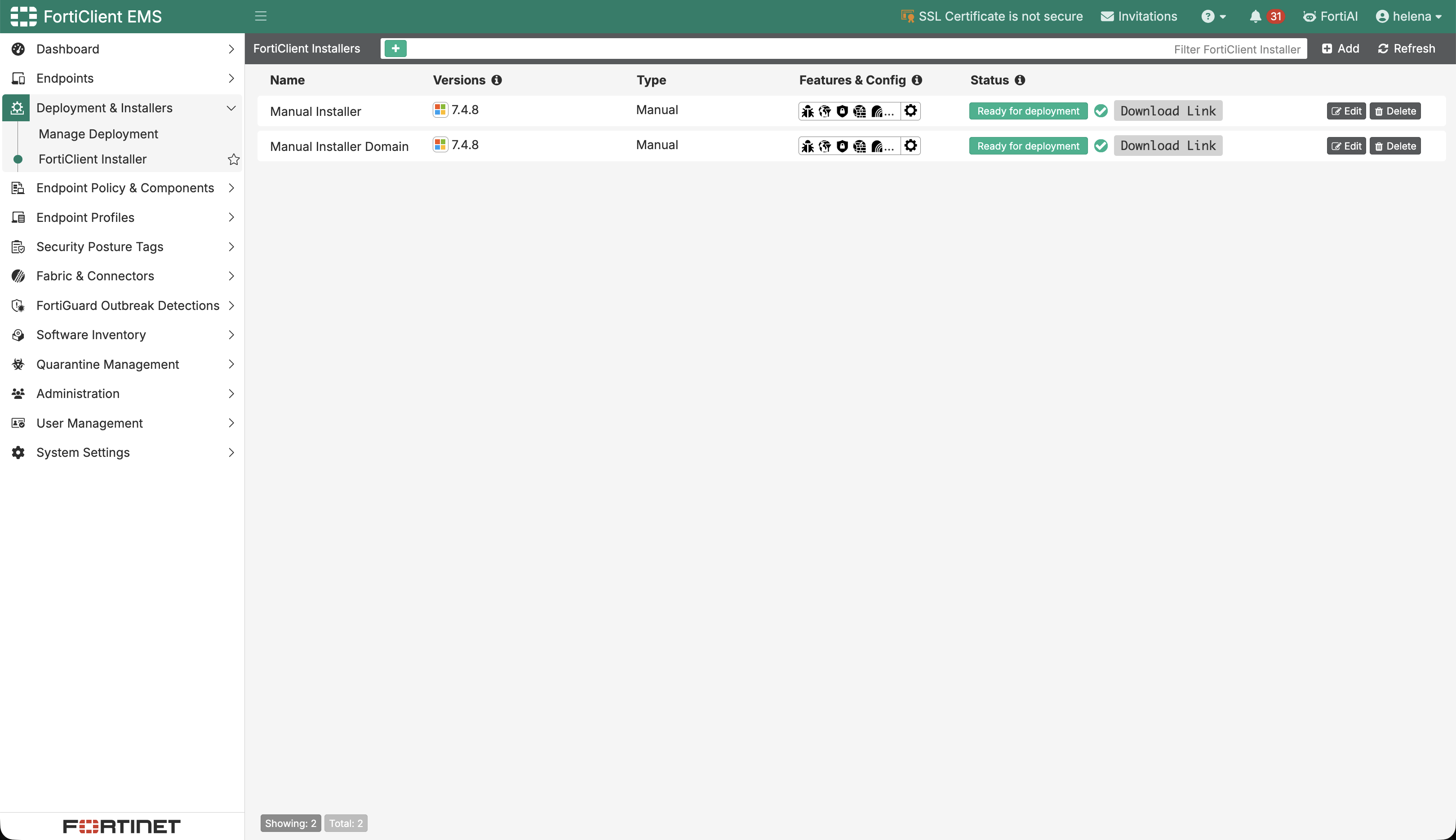Click the Features & Config info icon
This screenshot has height=840, width=1456.
[x=917, y=80]
